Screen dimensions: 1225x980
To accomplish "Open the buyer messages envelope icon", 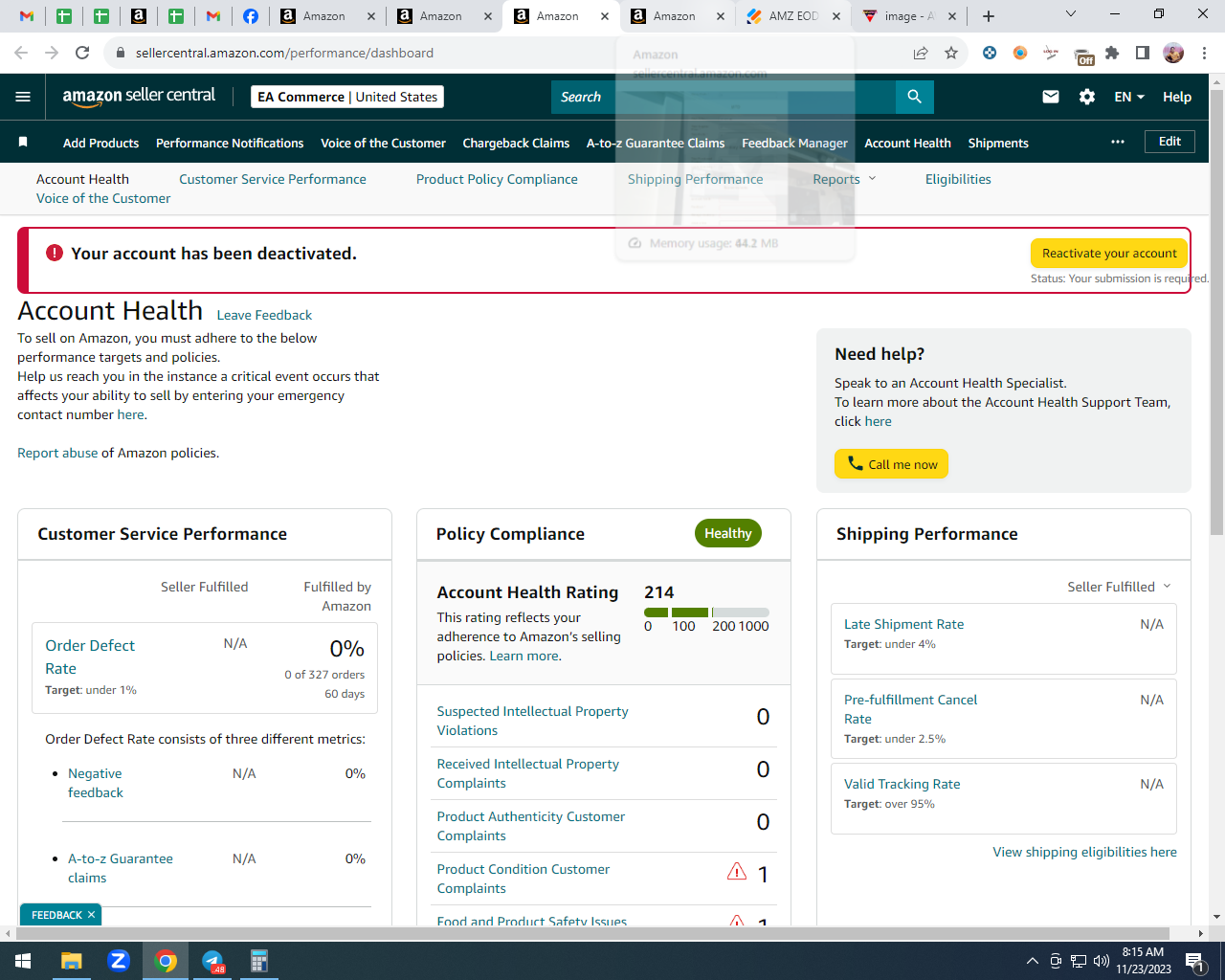I will pos(1050,97).
